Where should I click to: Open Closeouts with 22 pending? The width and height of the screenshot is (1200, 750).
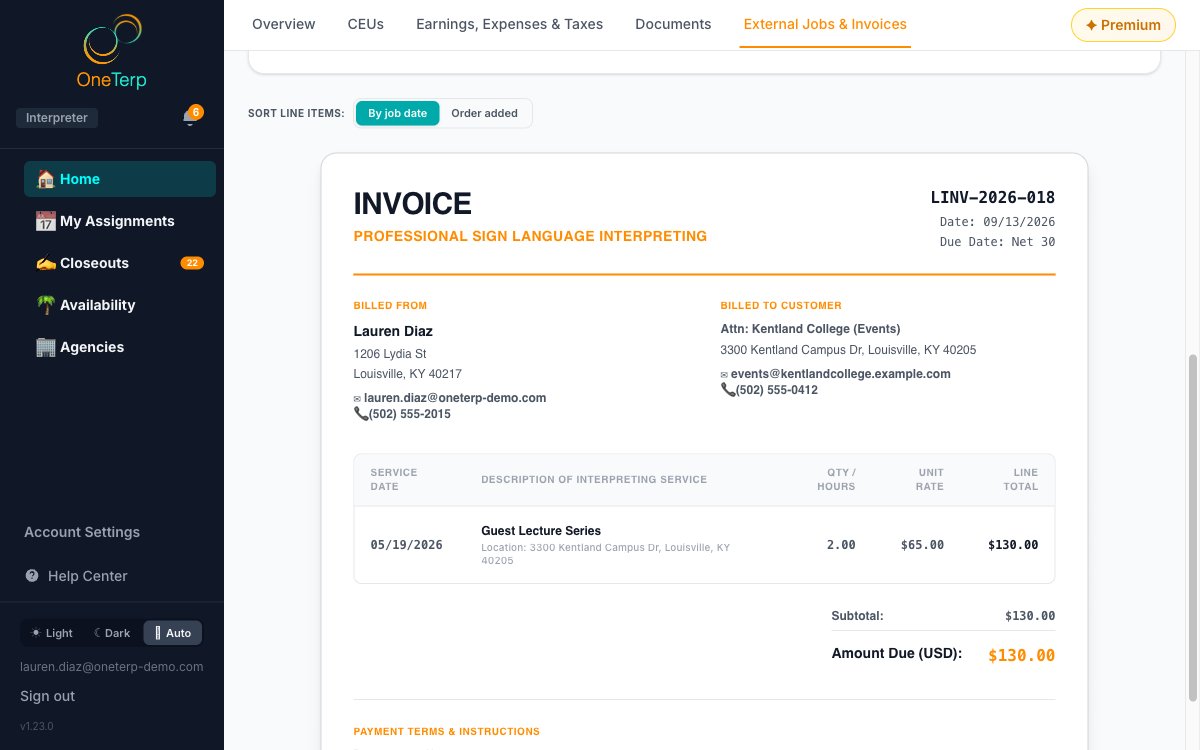[x=120, y=263]
